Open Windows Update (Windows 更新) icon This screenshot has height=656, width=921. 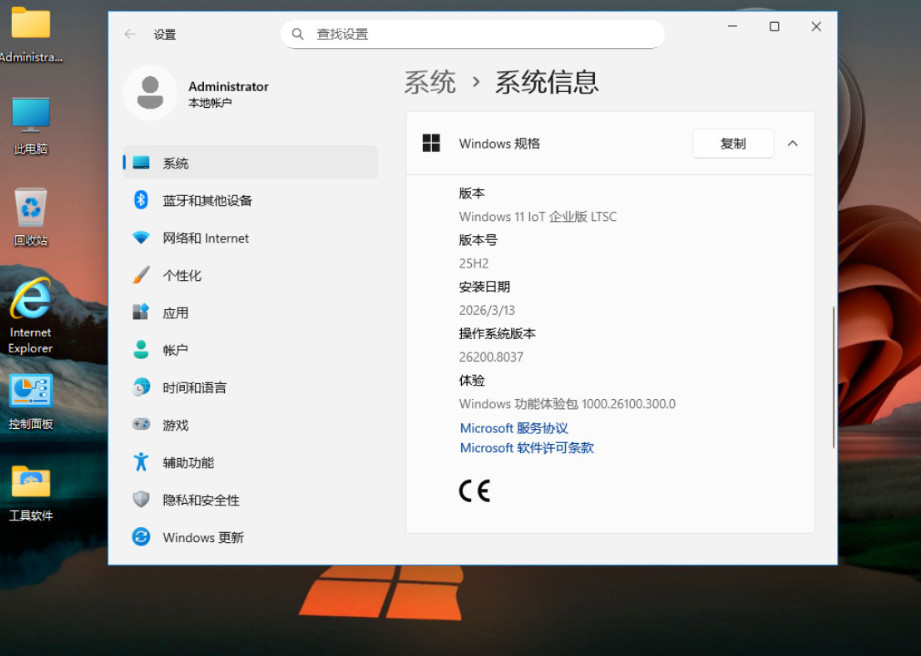(x=141, y=537)
